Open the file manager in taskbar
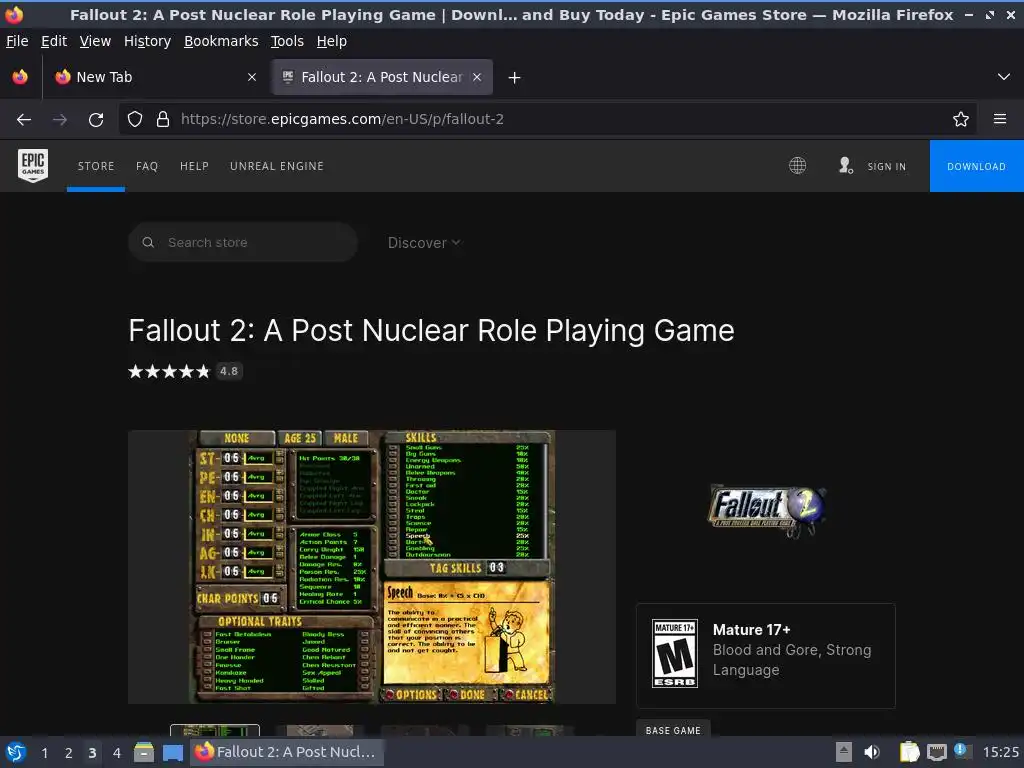The image size is (1024, 768). click(144, 752)
